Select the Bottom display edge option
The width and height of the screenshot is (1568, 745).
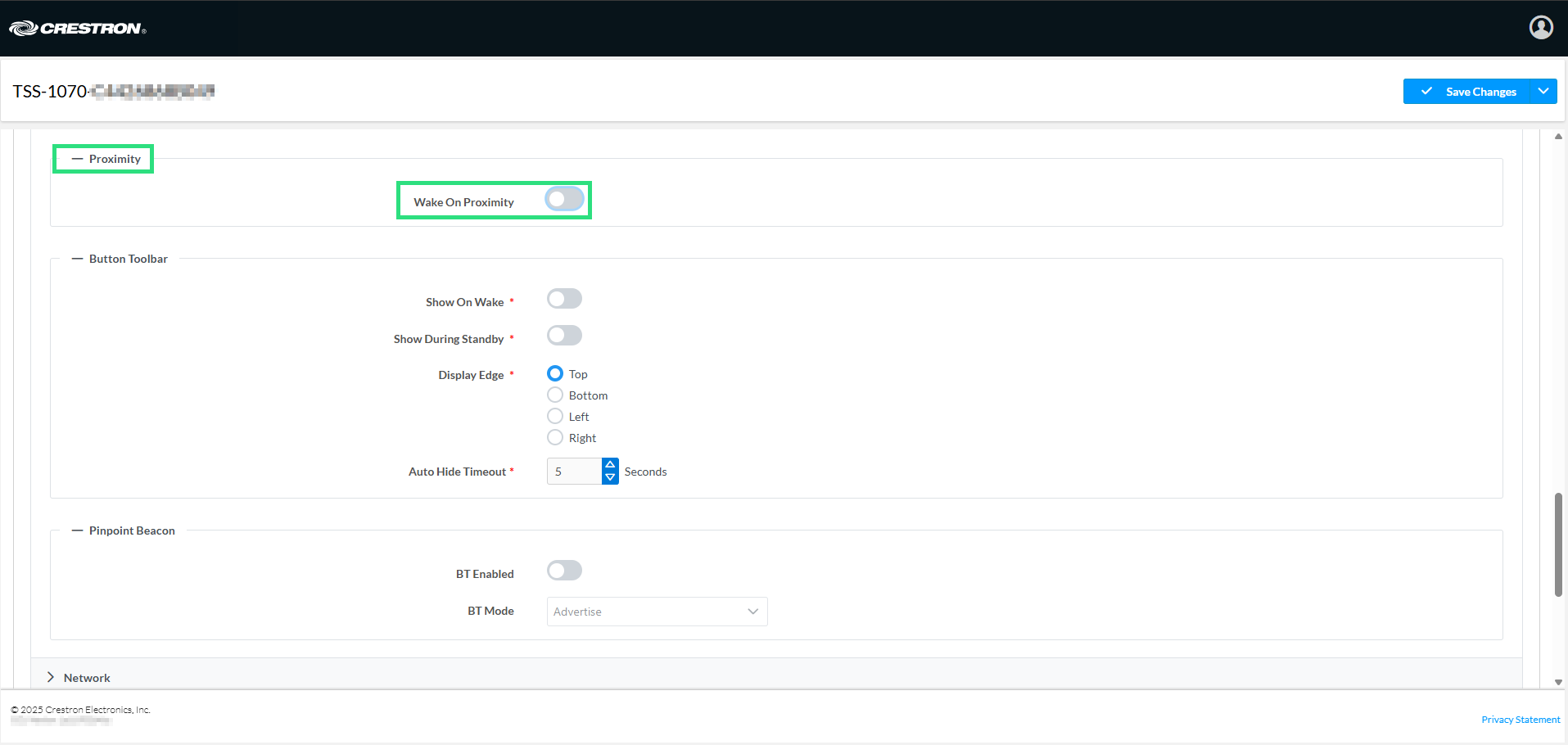[x=555, y=395]
